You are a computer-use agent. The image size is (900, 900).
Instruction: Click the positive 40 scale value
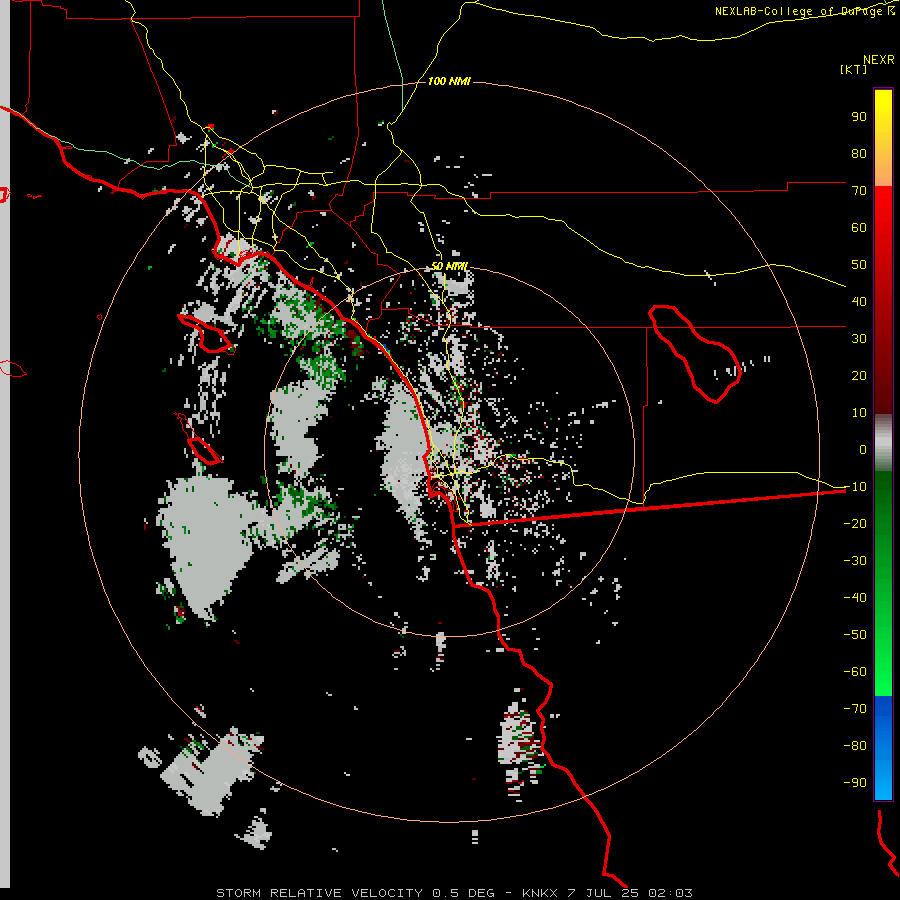[859, 301]
